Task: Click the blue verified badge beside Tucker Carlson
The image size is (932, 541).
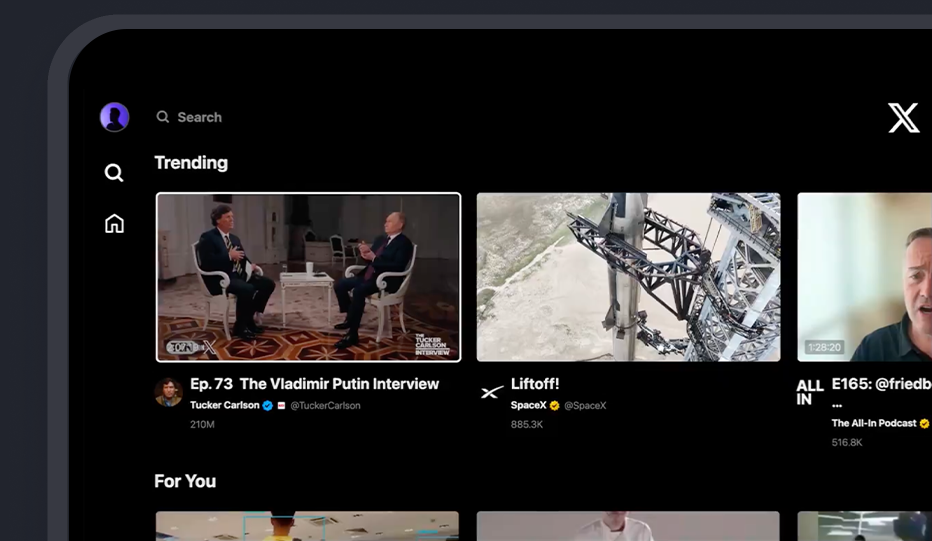Action: 268,406
